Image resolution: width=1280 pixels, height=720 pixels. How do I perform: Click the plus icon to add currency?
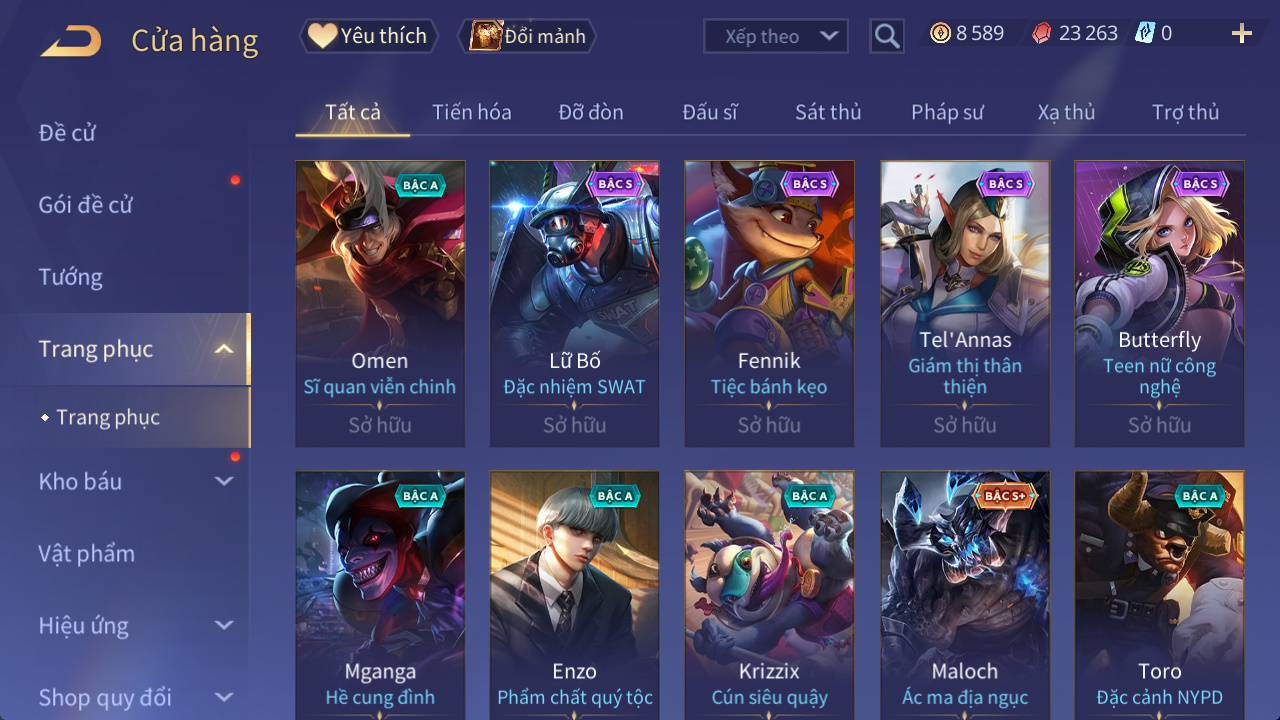coord(1242,34)
